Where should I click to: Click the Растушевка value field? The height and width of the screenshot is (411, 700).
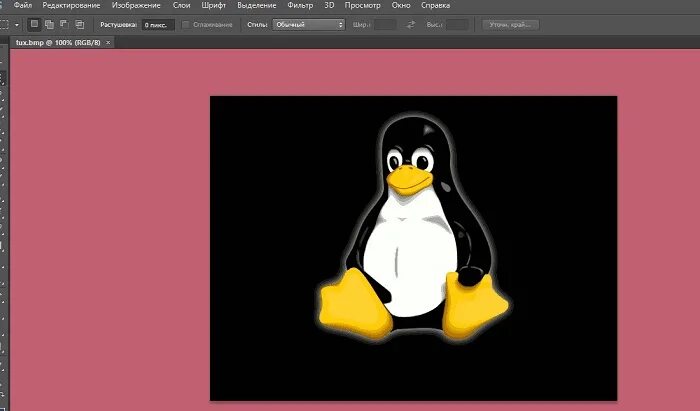(x=158, y=25)
